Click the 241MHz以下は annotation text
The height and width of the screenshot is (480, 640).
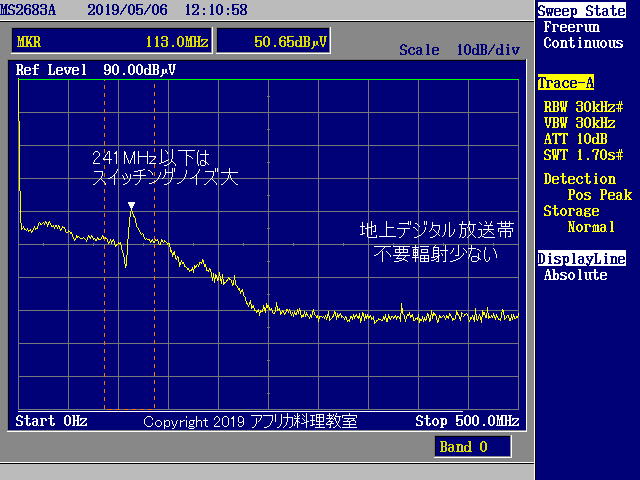pos(151,158)
